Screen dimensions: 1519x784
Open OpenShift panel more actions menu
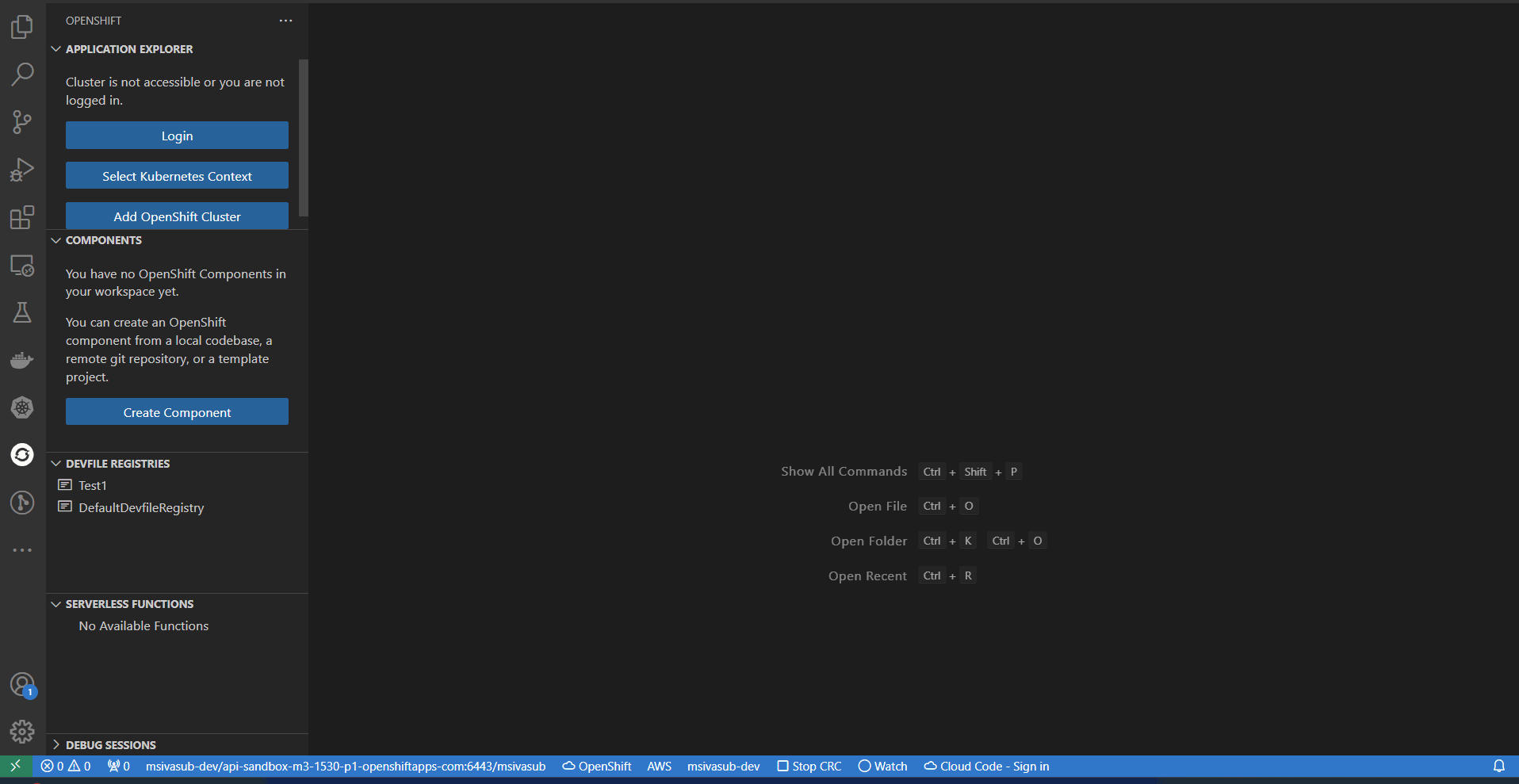pos(285,21)
